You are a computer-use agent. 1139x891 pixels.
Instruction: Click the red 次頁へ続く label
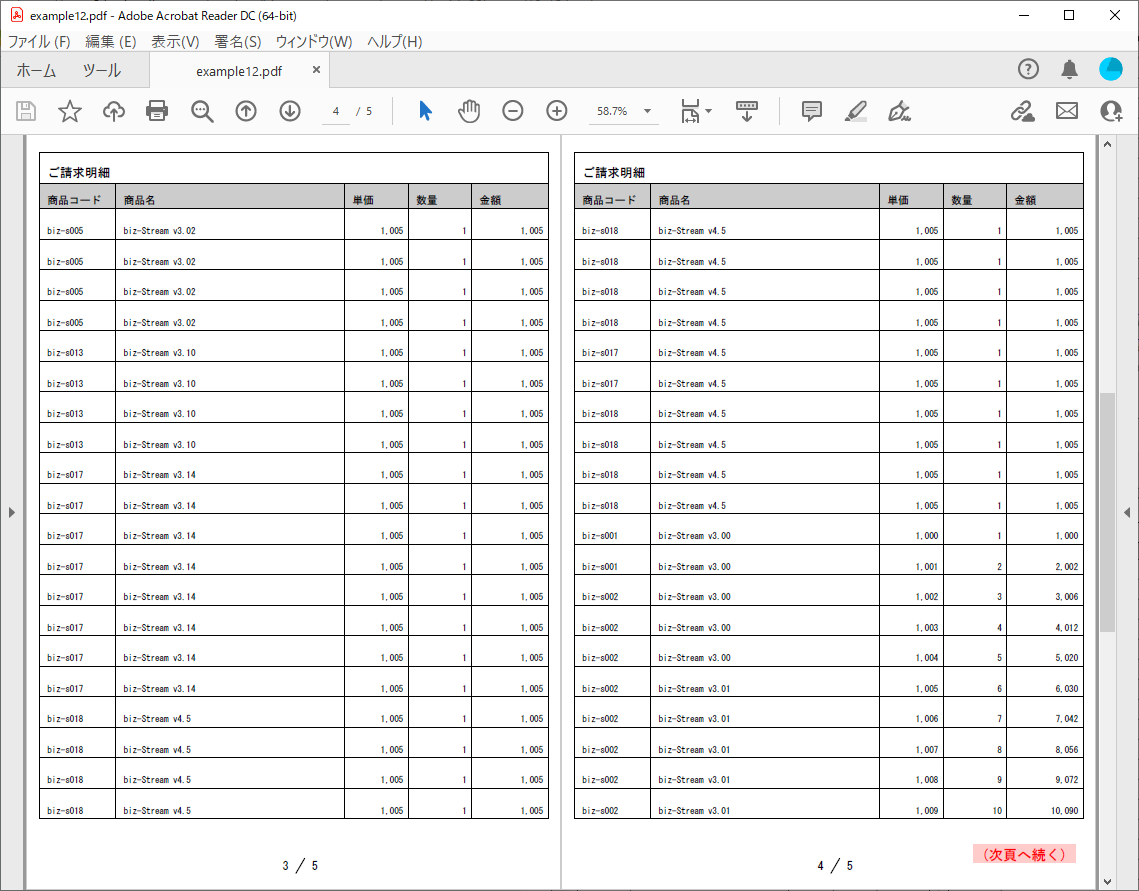click(x=1024, y=855)
